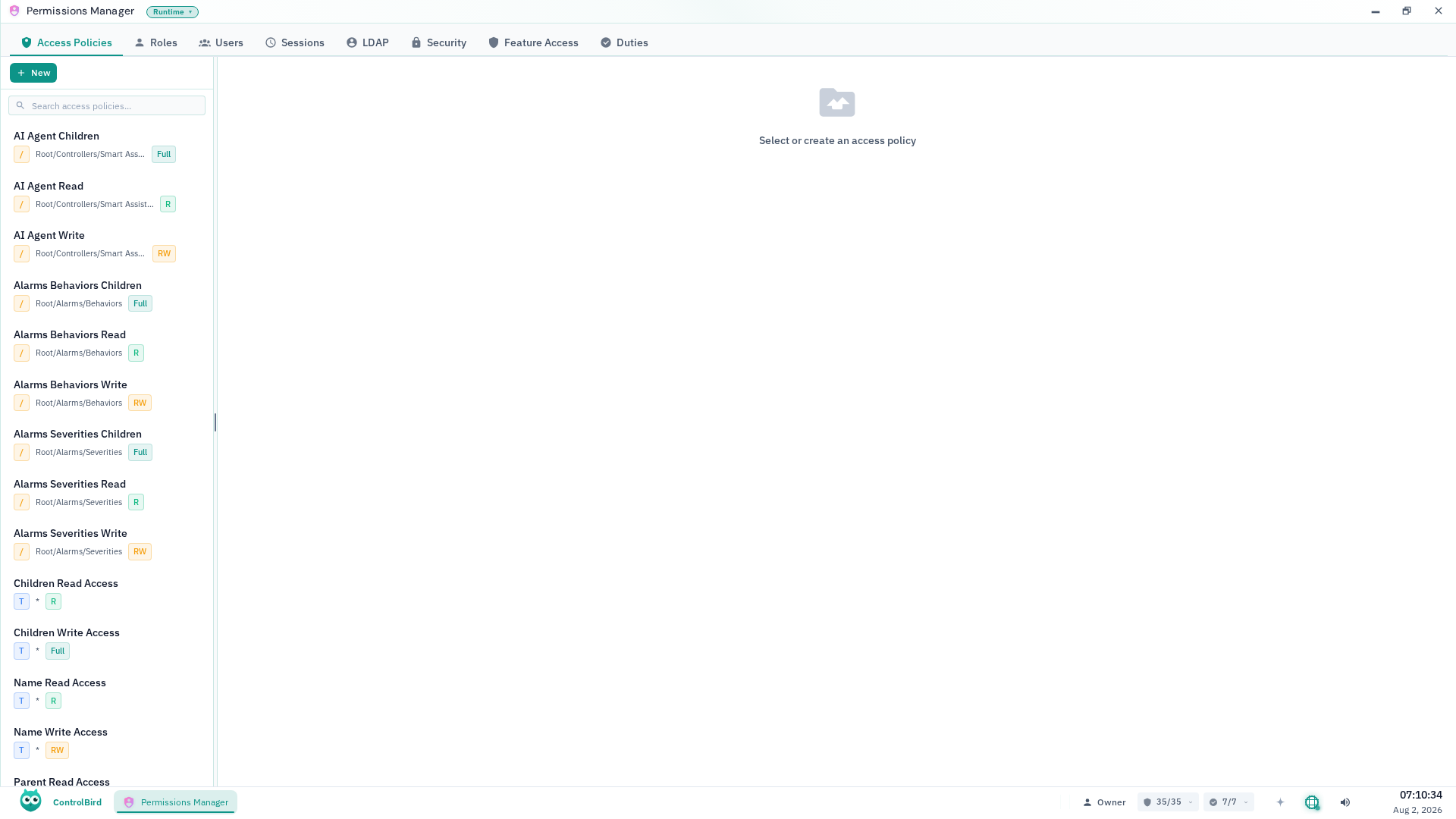Viewport: 1456px width, 819px height.
Task: Click the Full badge on Alarms Behaviors Children
Action: [140, 303]
